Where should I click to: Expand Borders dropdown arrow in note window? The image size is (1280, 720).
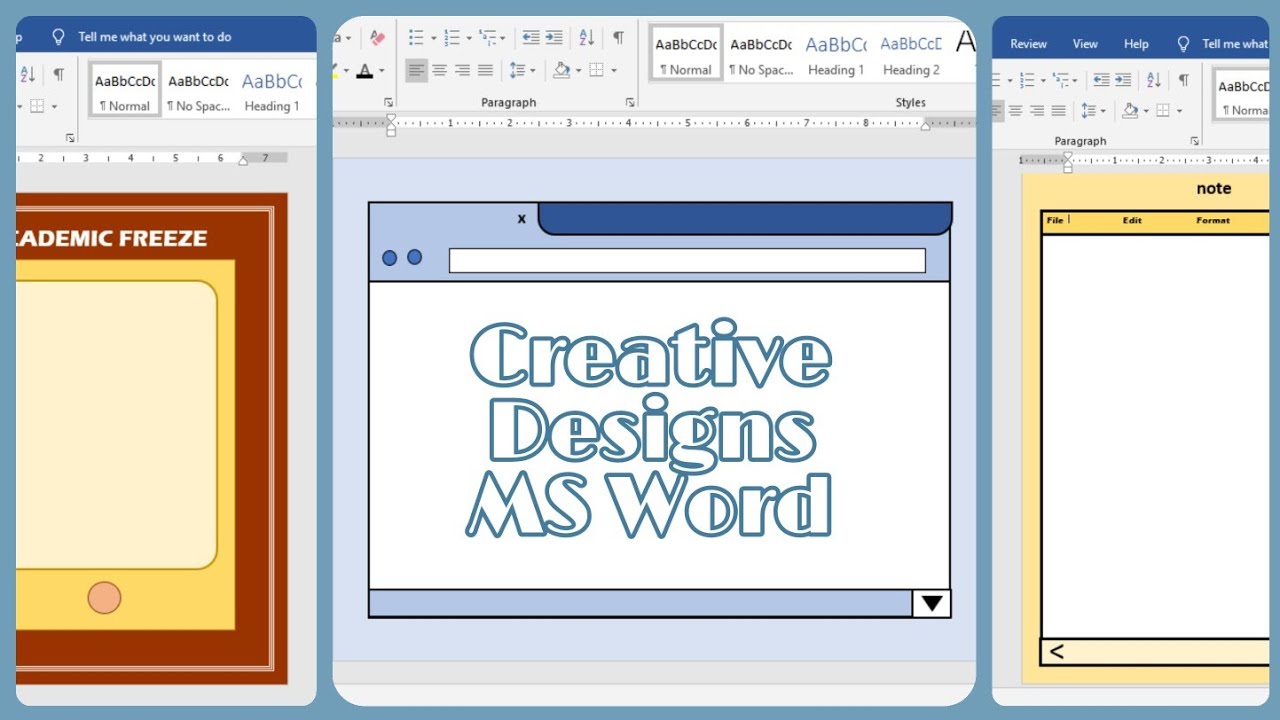[x=1179, y=112]
